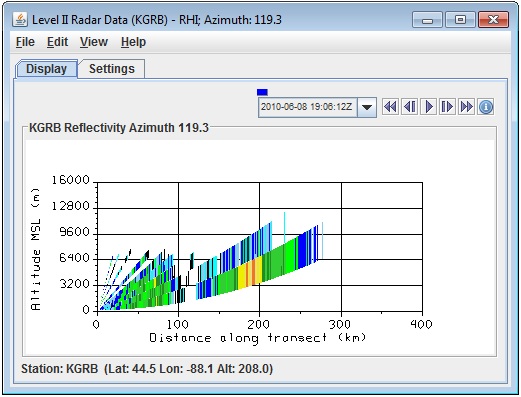
Task: Open the File menu
Action: coord(25,42)
